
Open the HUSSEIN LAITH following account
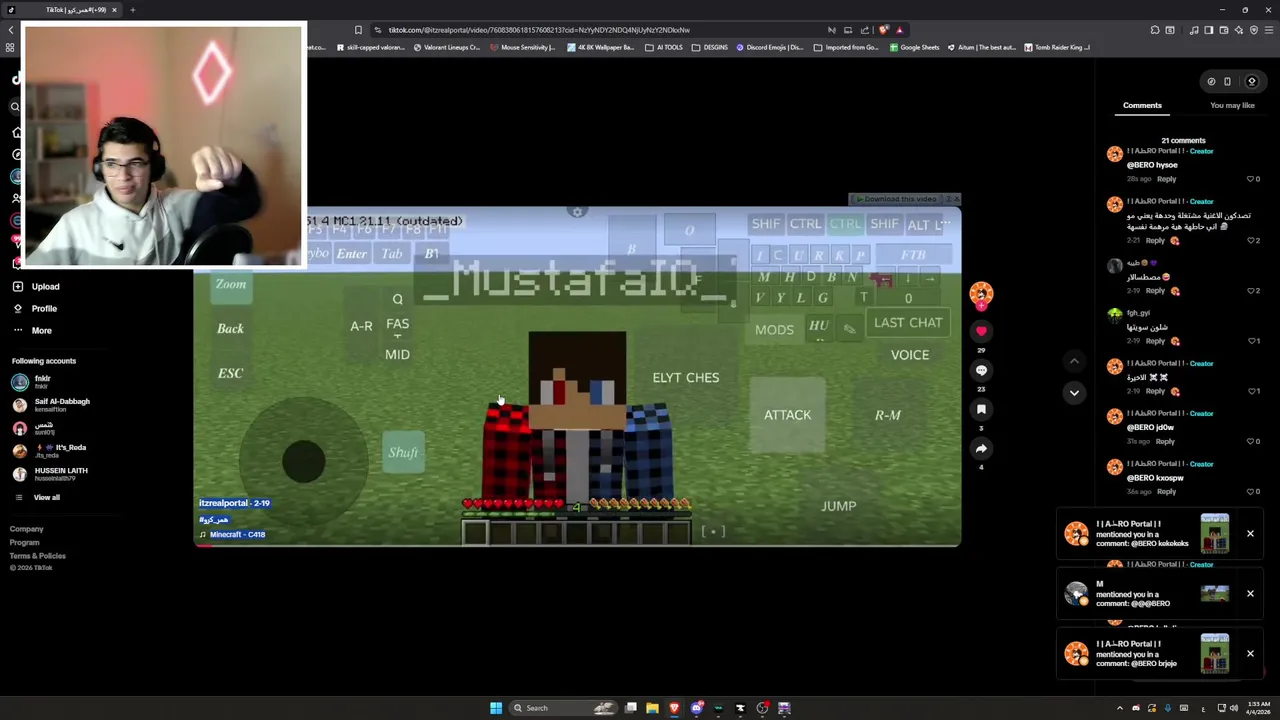[x=48, y=474]
